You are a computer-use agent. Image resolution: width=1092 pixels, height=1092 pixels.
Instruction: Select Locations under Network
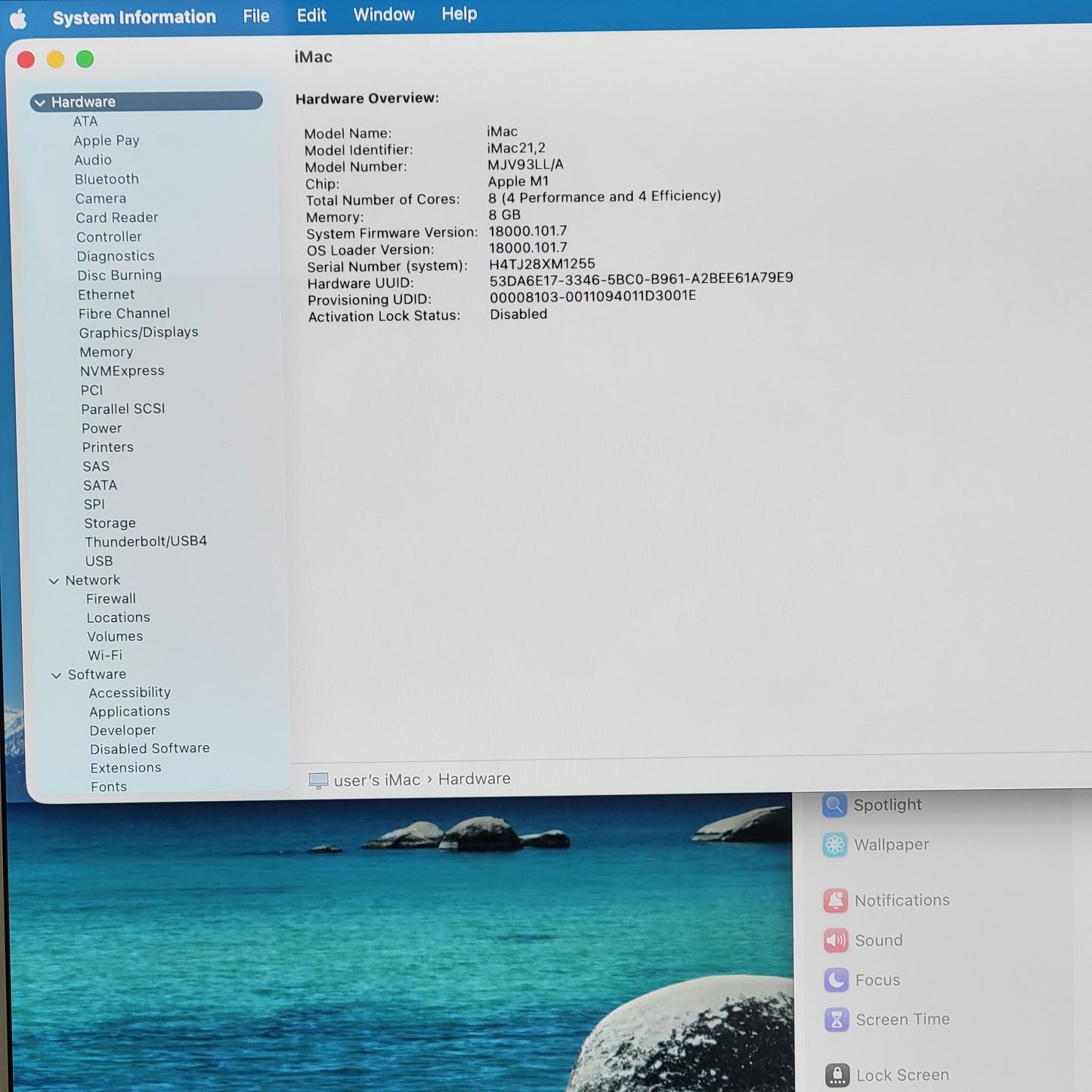pyautogui.click(x=119, y=618)
